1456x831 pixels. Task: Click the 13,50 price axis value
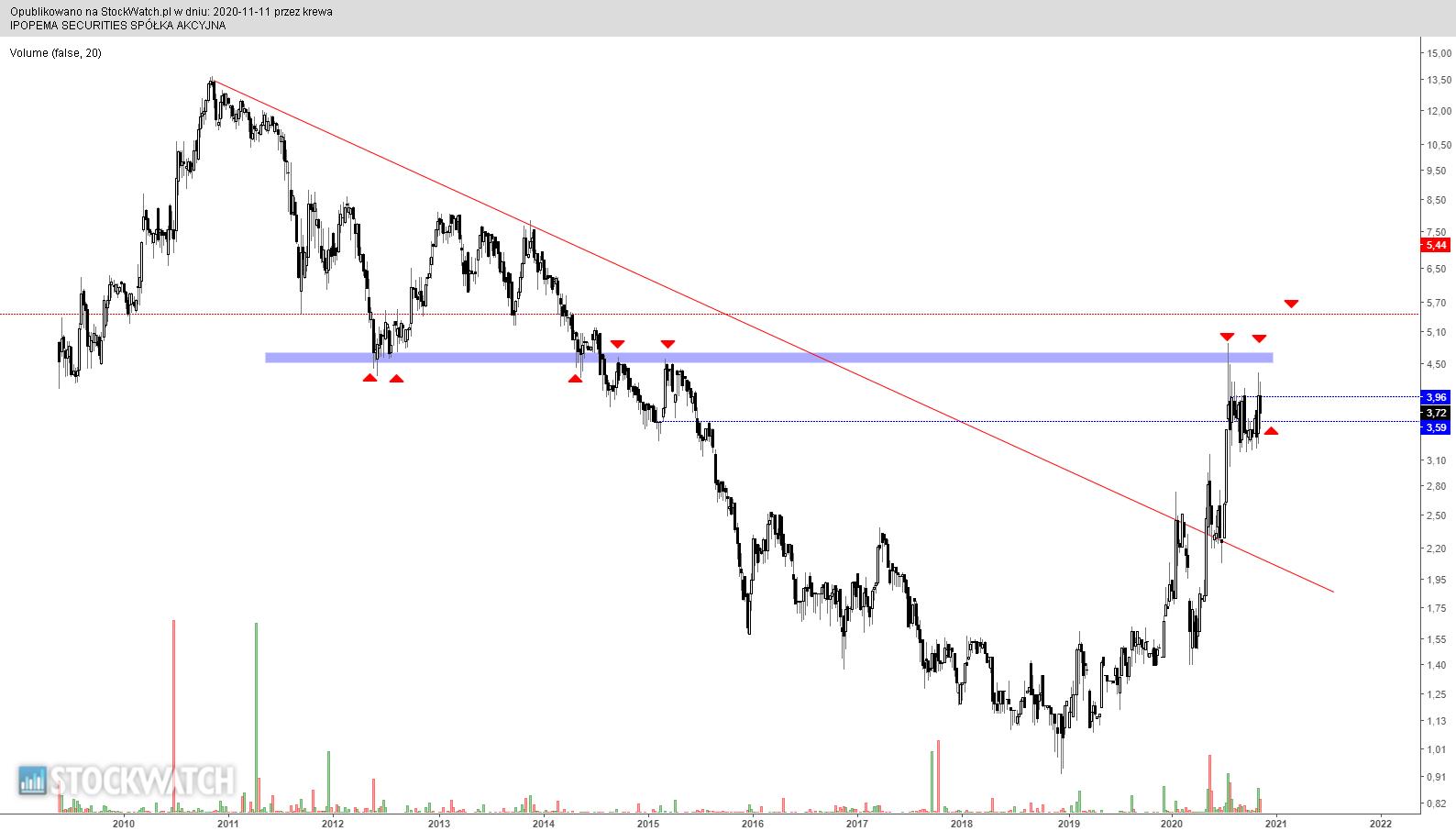[1439, 81]
